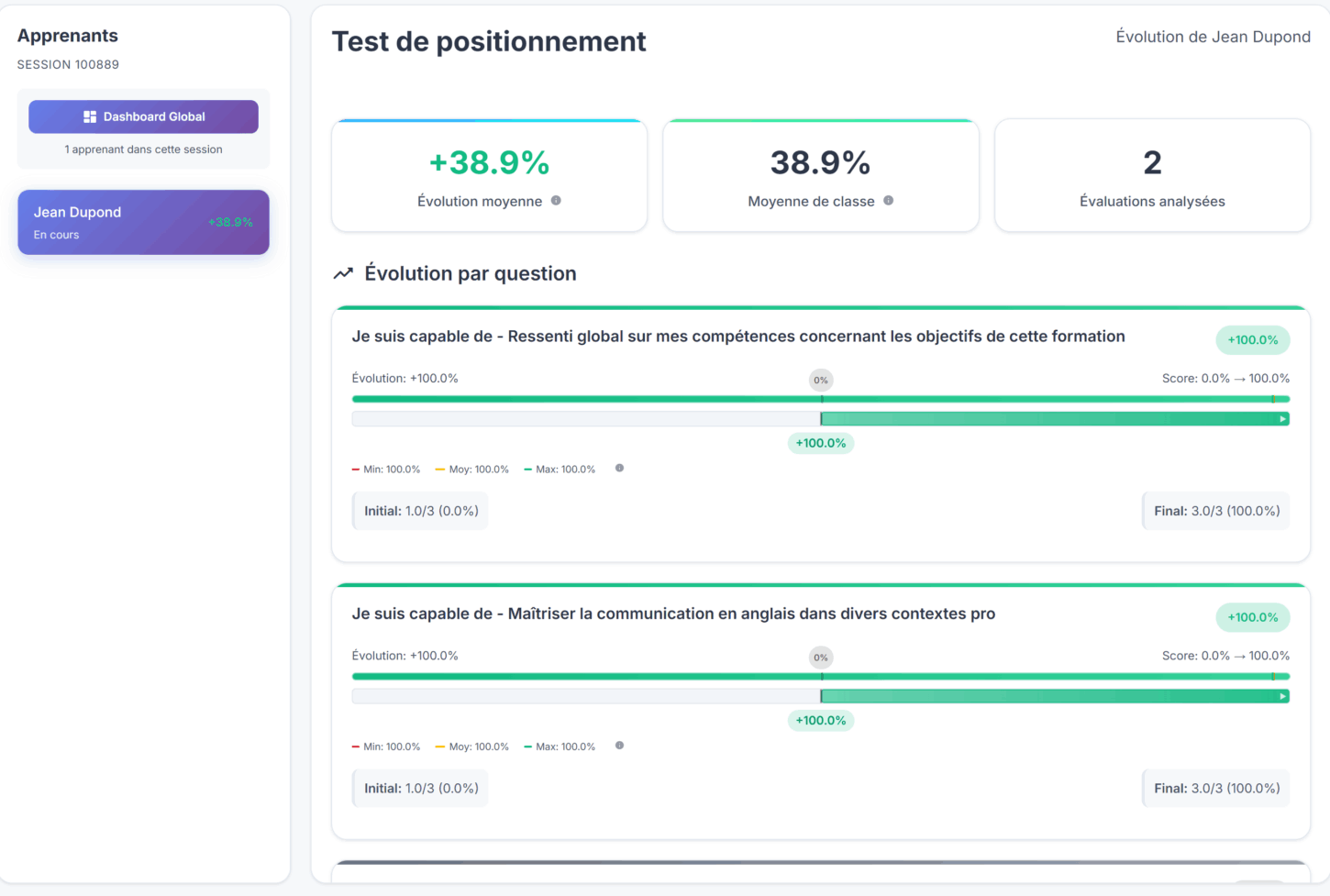Click the Dashboard Global button
The width and height of the screenshot is (1330, 896).
pos(143,116)
